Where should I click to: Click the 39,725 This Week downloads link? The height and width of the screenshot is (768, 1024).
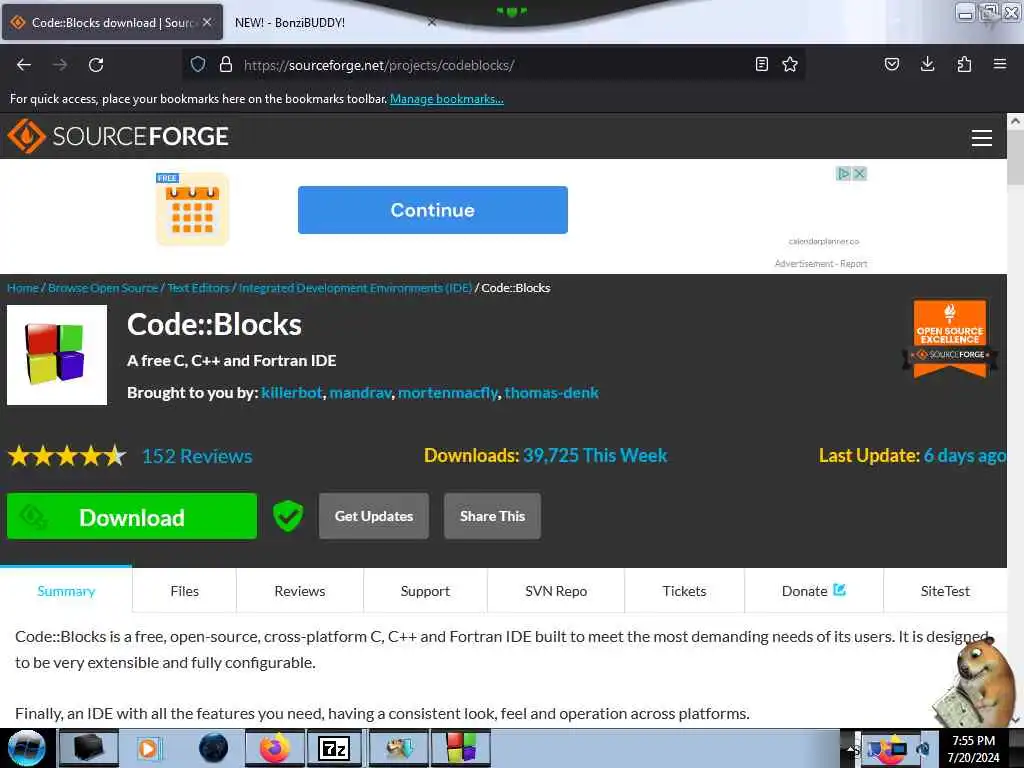595,455
